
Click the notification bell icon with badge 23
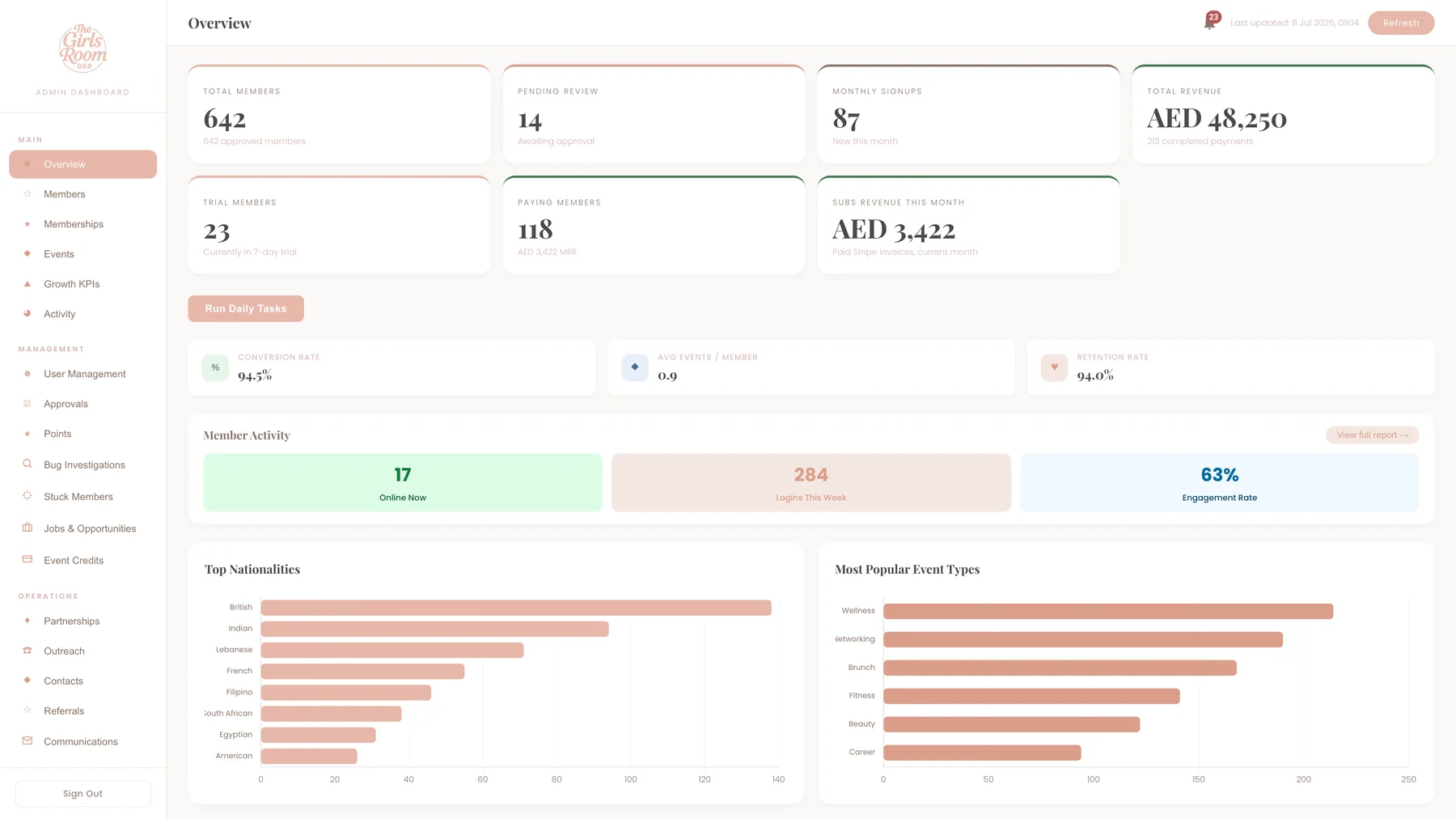[x=1210, y=22]
